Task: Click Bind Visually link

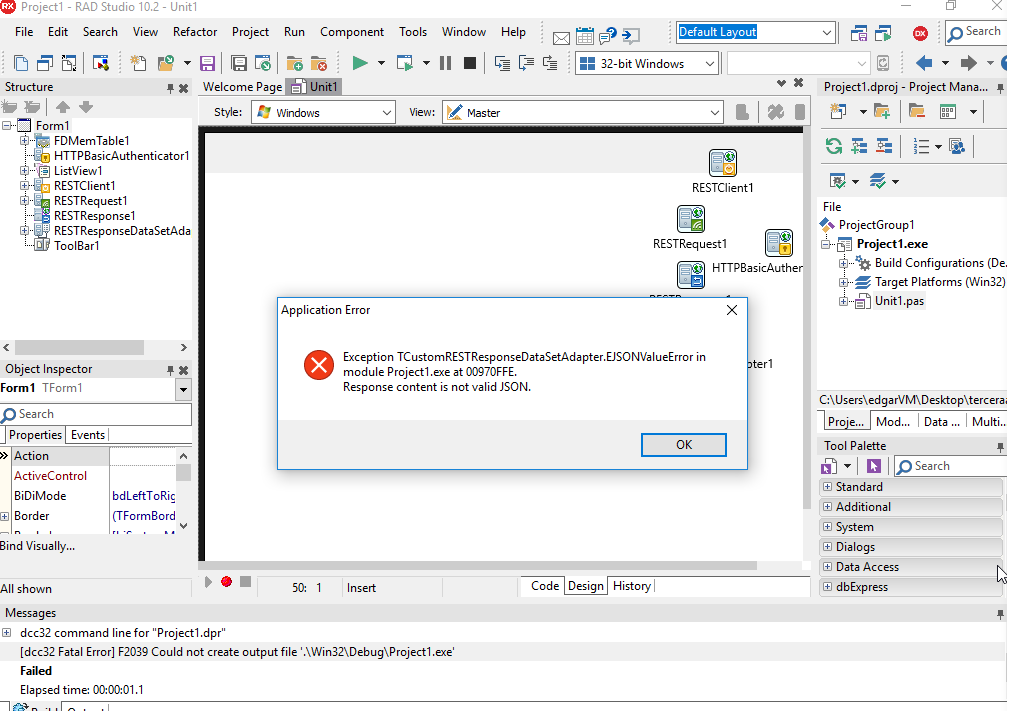Action: tap(37, 546)
